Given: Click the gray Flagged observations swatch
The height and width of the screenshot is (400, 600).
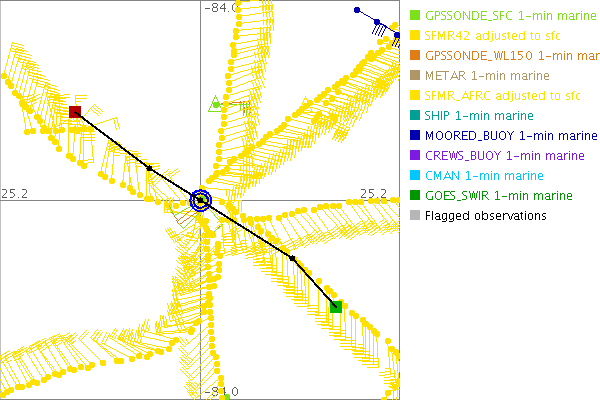Looking at the screenshot, I should 415,216.
